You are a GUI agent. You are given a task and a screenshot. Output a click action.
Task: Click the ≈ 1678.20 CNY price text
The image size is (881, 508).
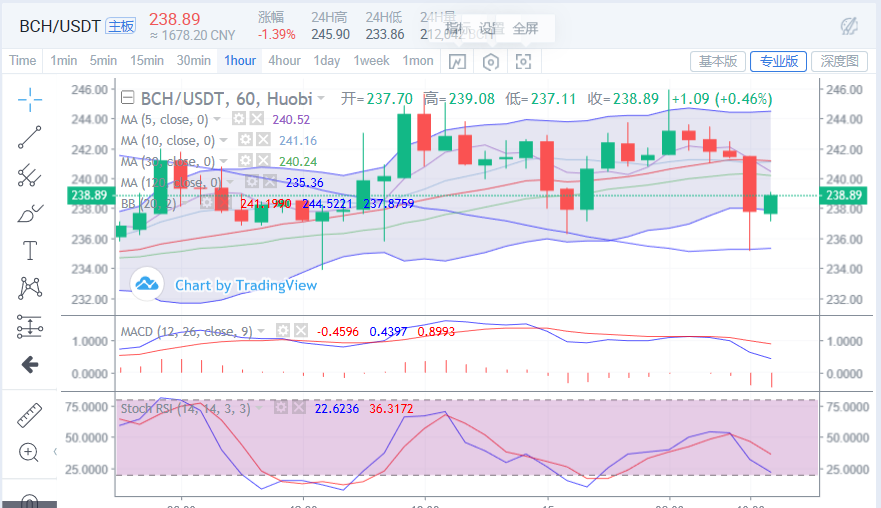tap(193, 35)
